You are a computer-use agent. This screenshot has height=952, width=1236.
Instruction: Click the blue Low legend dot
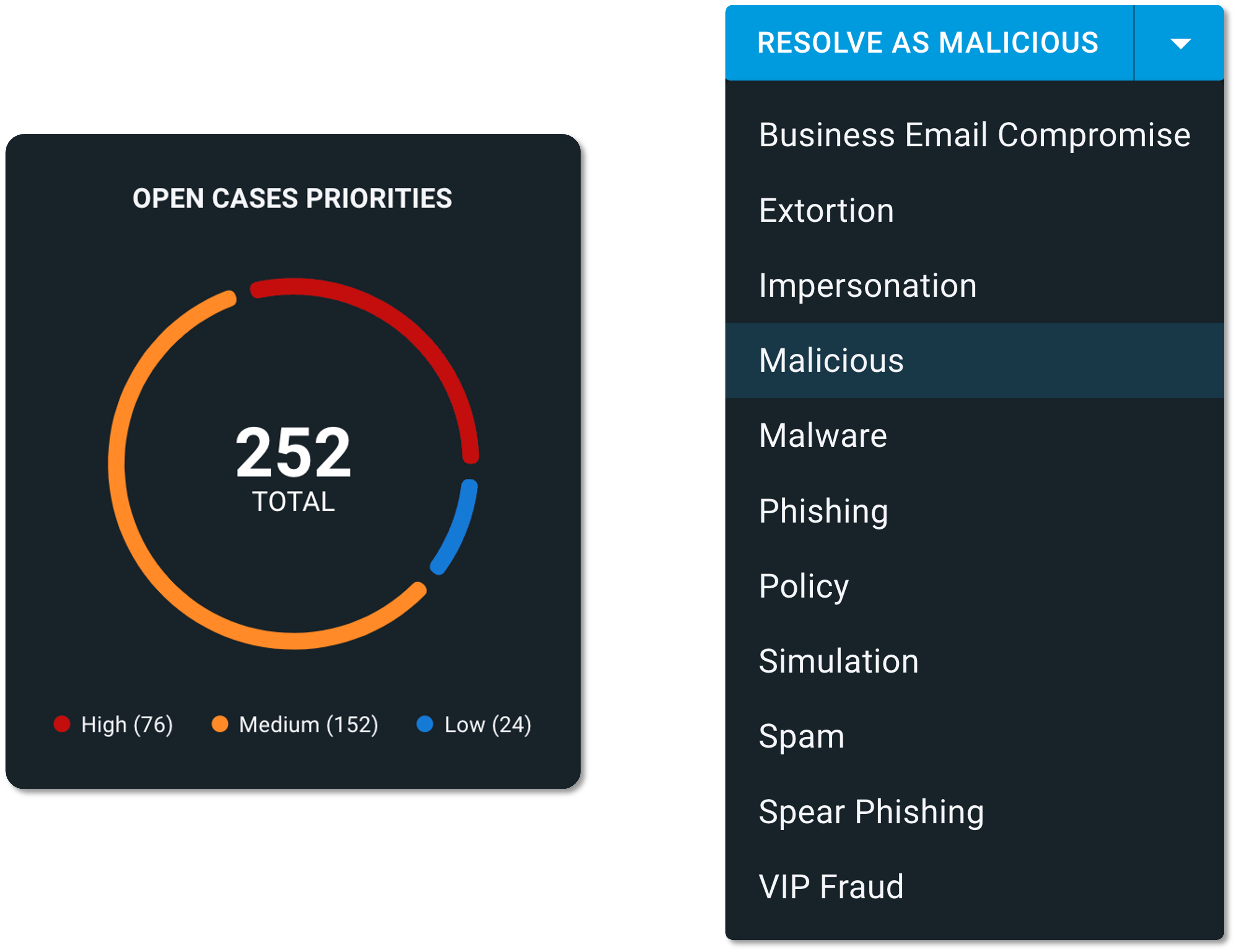(425, 724)
